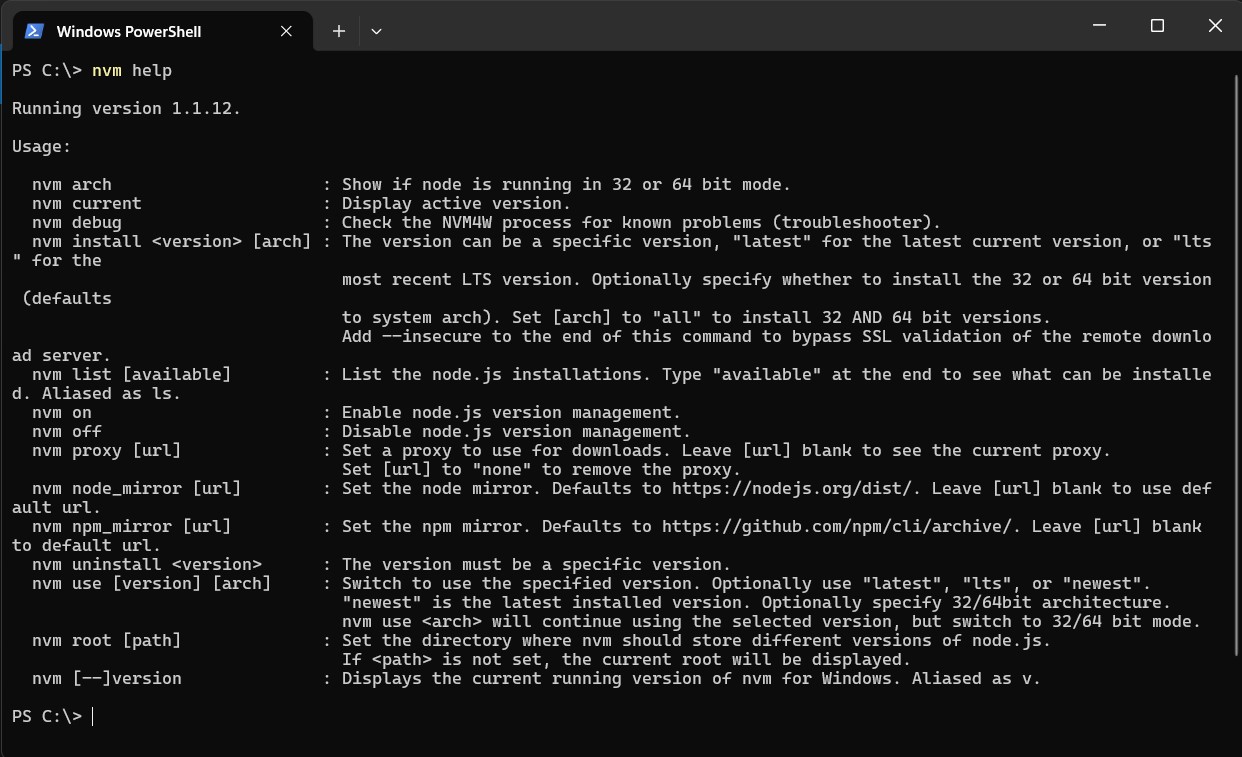
Task: Select the Windows PowerShell tab
Action: tap(129, 31)
